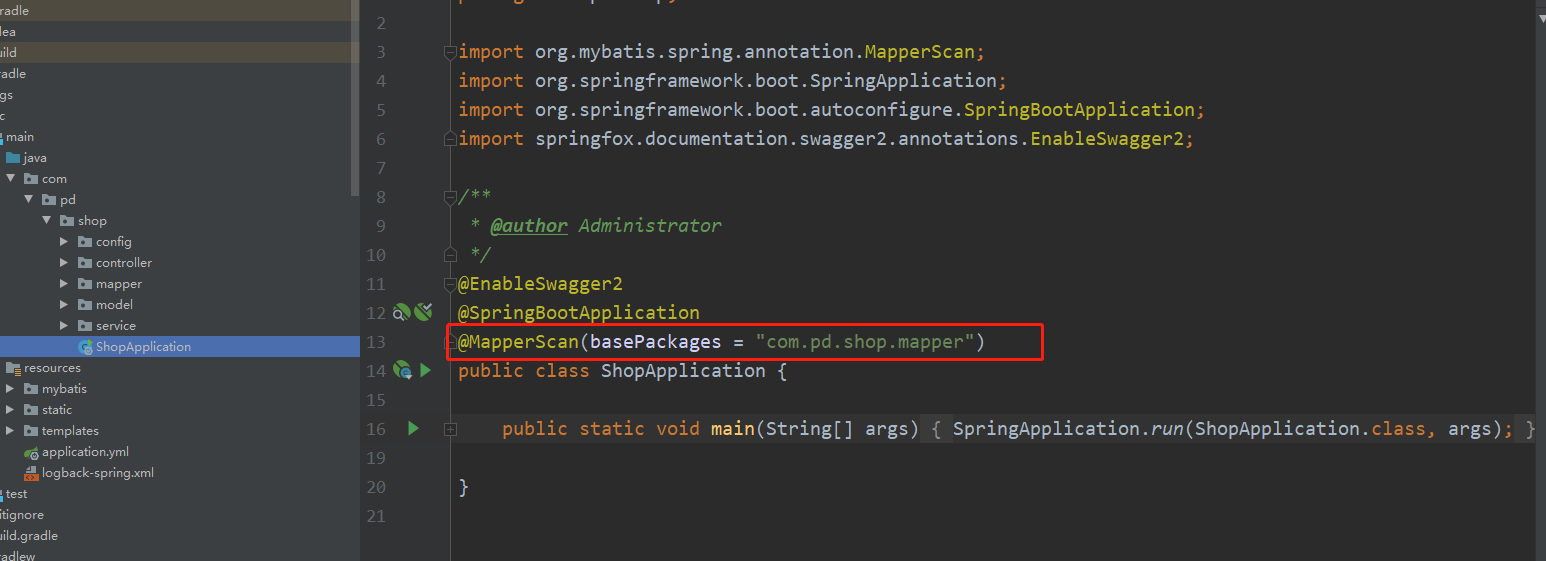Image resolution: width=1546 pixels, height=561 pixels.
Task: Collapse the shop package arrow
Action: click(x=47, y=221)
